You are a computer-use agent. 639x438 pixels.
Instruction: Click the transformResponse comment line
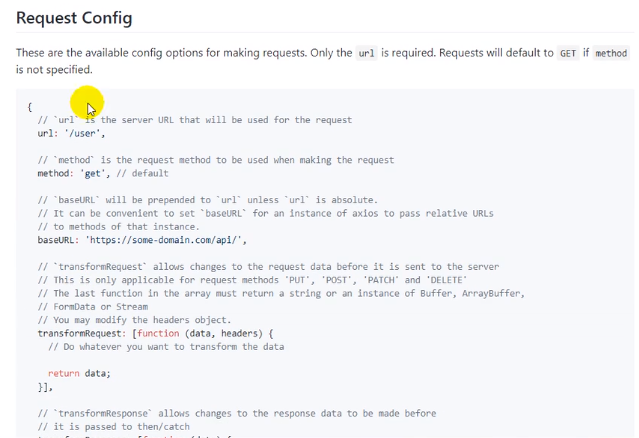(237, 413)
